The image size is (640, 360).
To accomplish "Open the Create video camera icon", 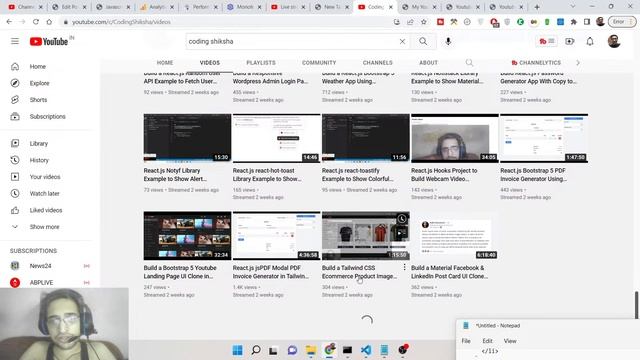I will point(569,41).
